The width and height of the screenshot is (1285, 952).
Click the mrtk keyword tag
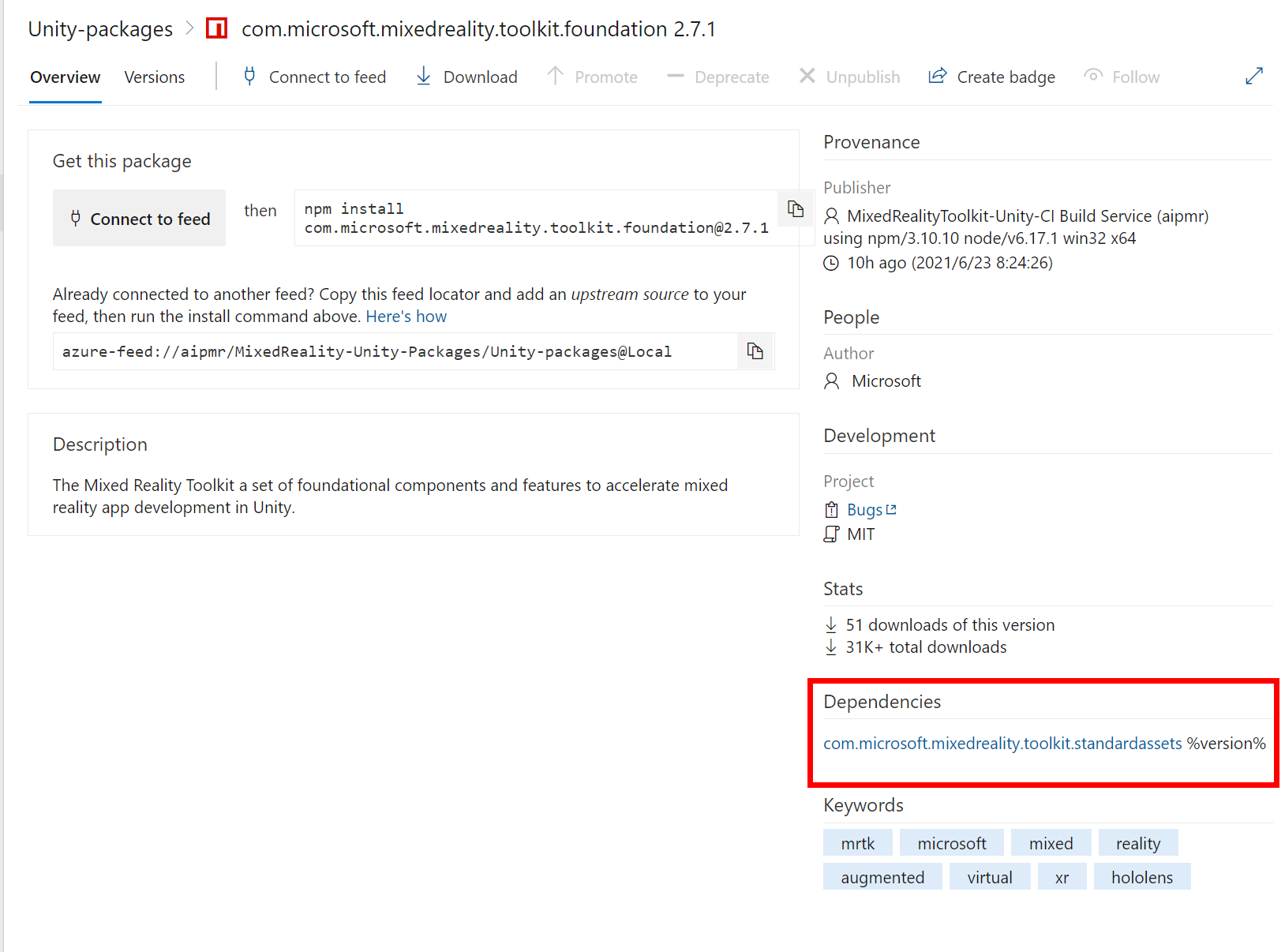pyautogui.click(x=858, y=843)
